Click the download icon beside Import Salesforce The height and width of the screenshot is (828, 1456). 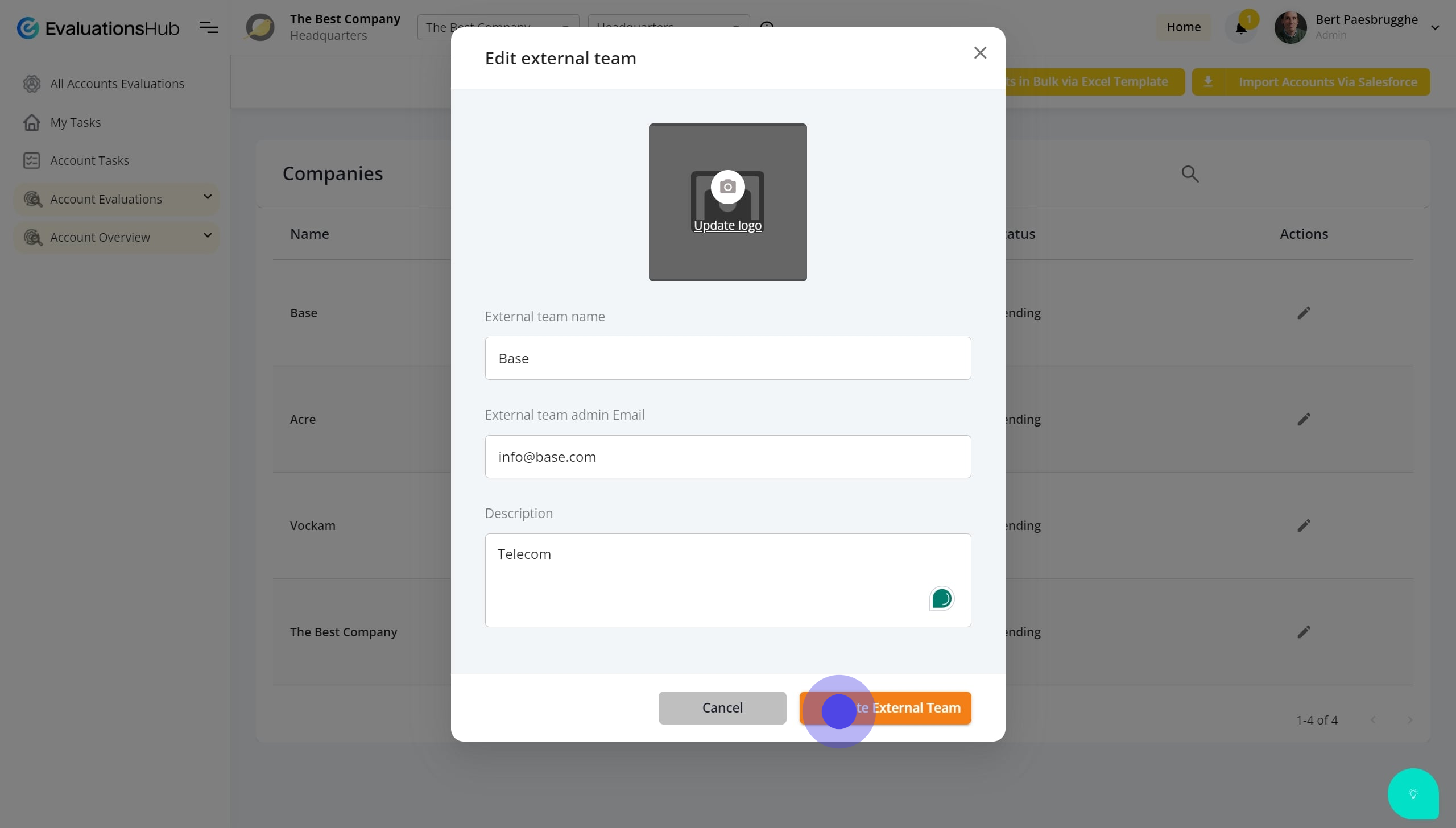pos(1208,82)
